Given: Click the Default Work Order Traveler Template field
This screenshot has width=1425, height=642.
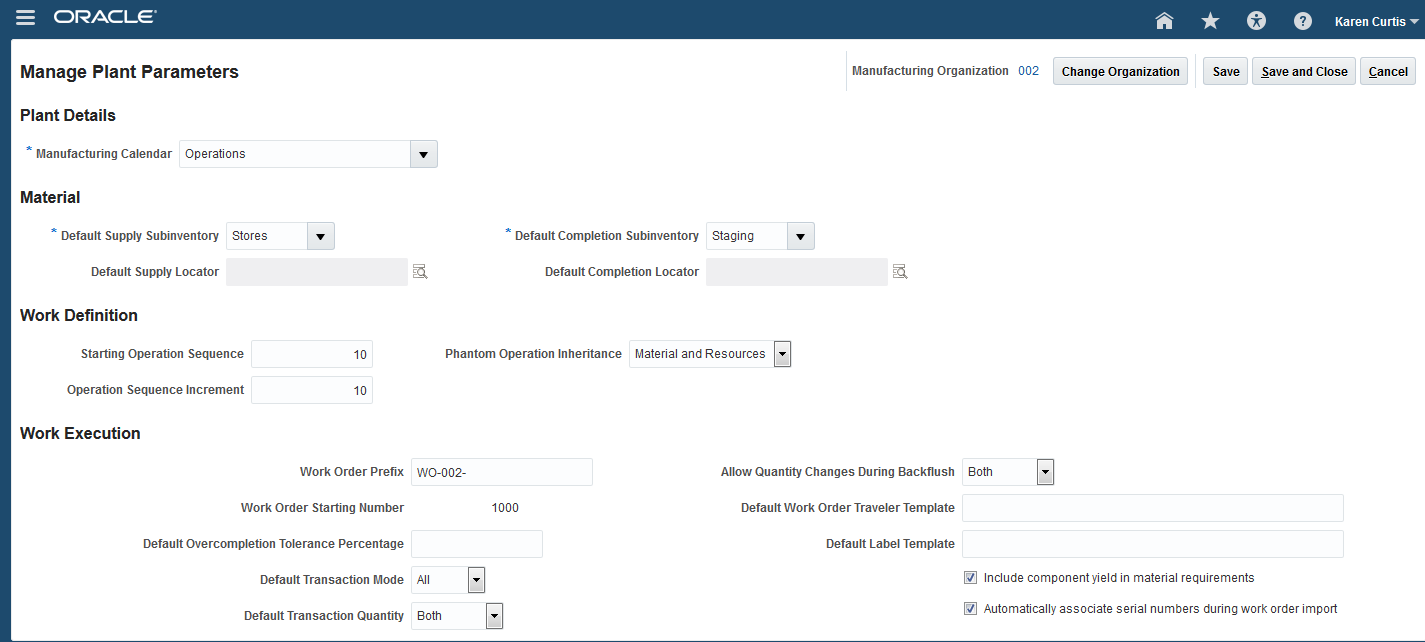Looking at the screenshot, I should pyautogui.click(x=1153, y=508).
